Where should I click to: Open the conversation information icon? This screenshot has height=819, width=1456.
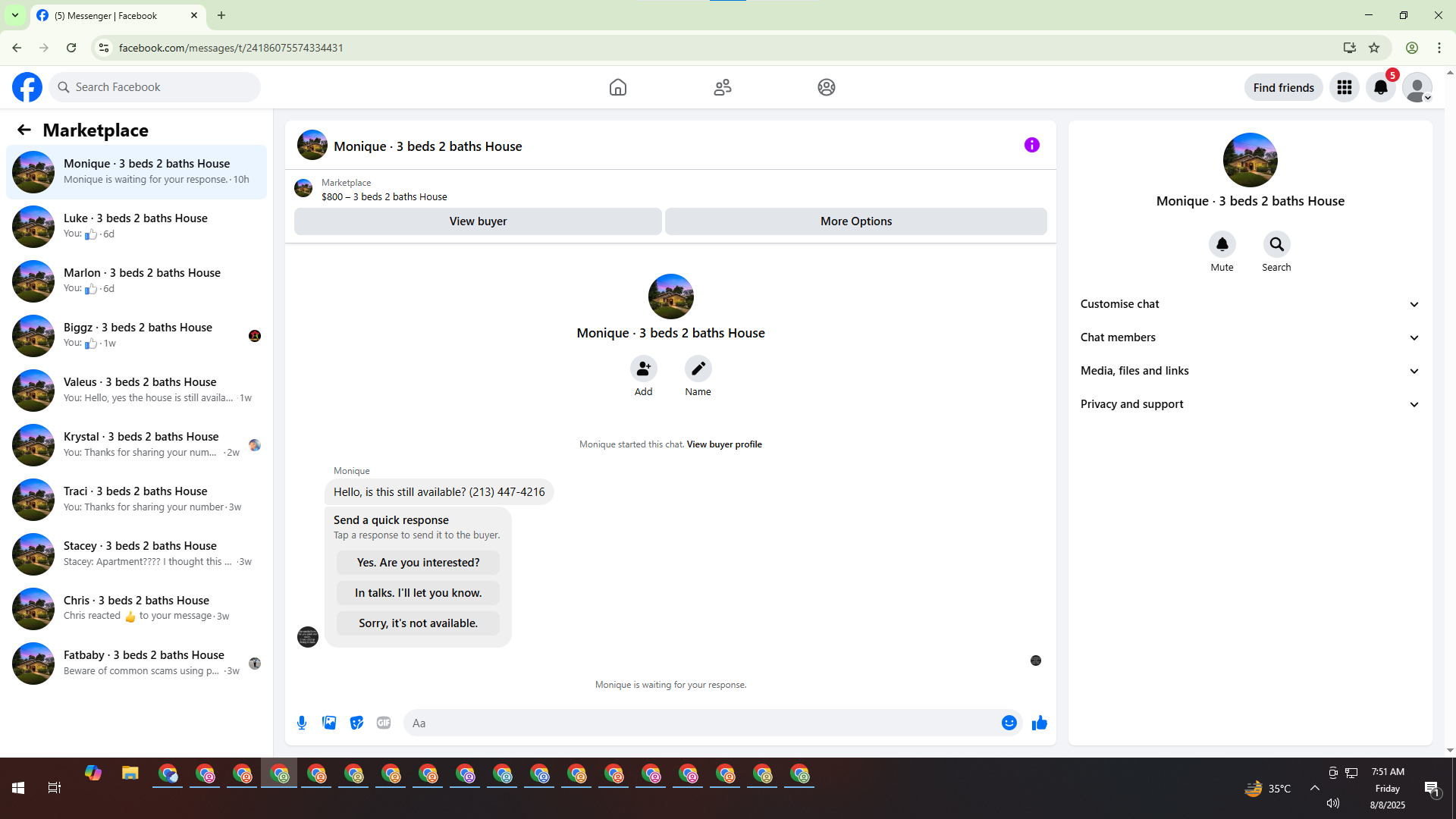(1031, 145)
